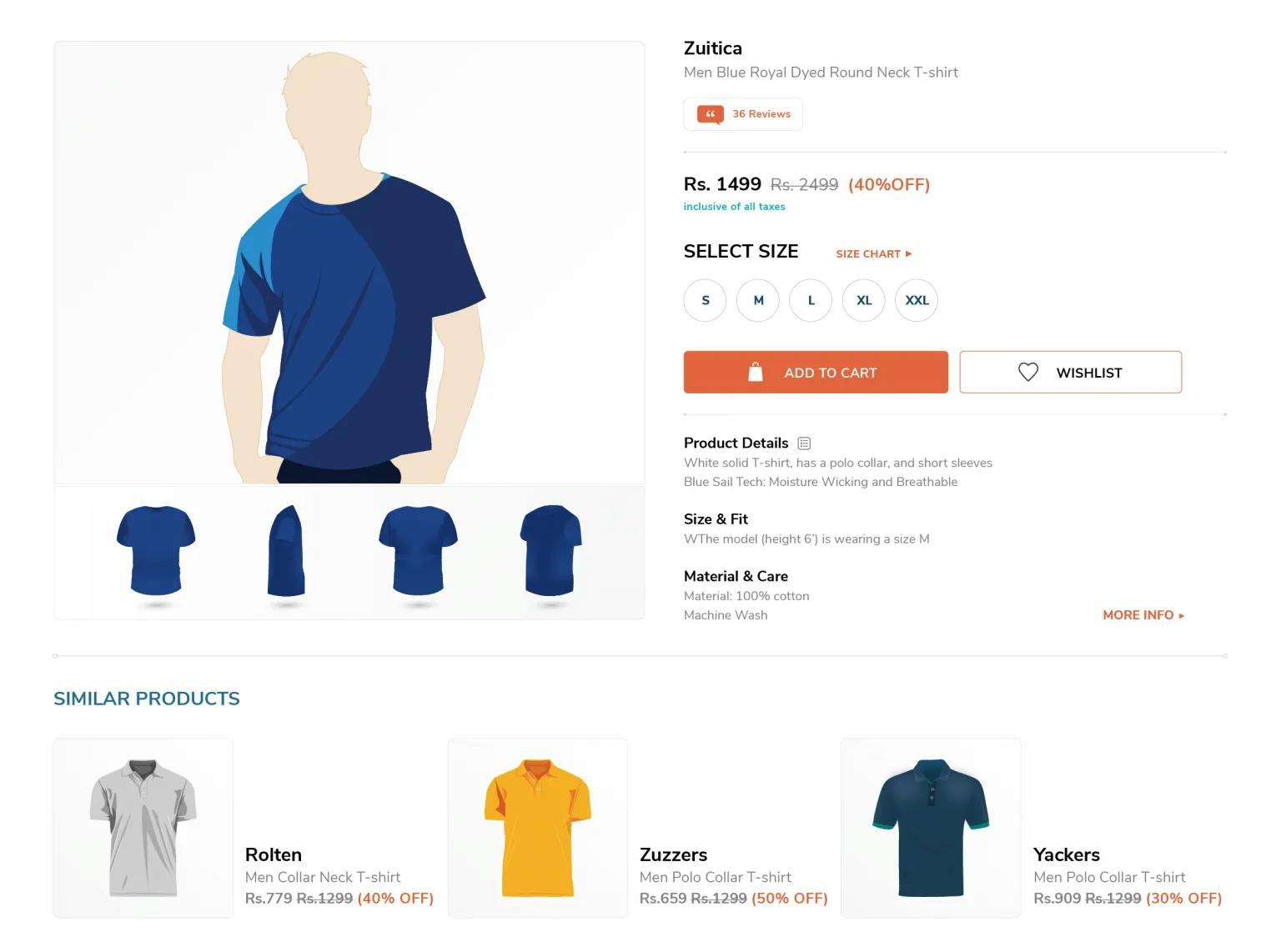The height and width of the screenshot is (952, 1281).
Task: Add the t-shirt to cart
Action: point(816,372)
